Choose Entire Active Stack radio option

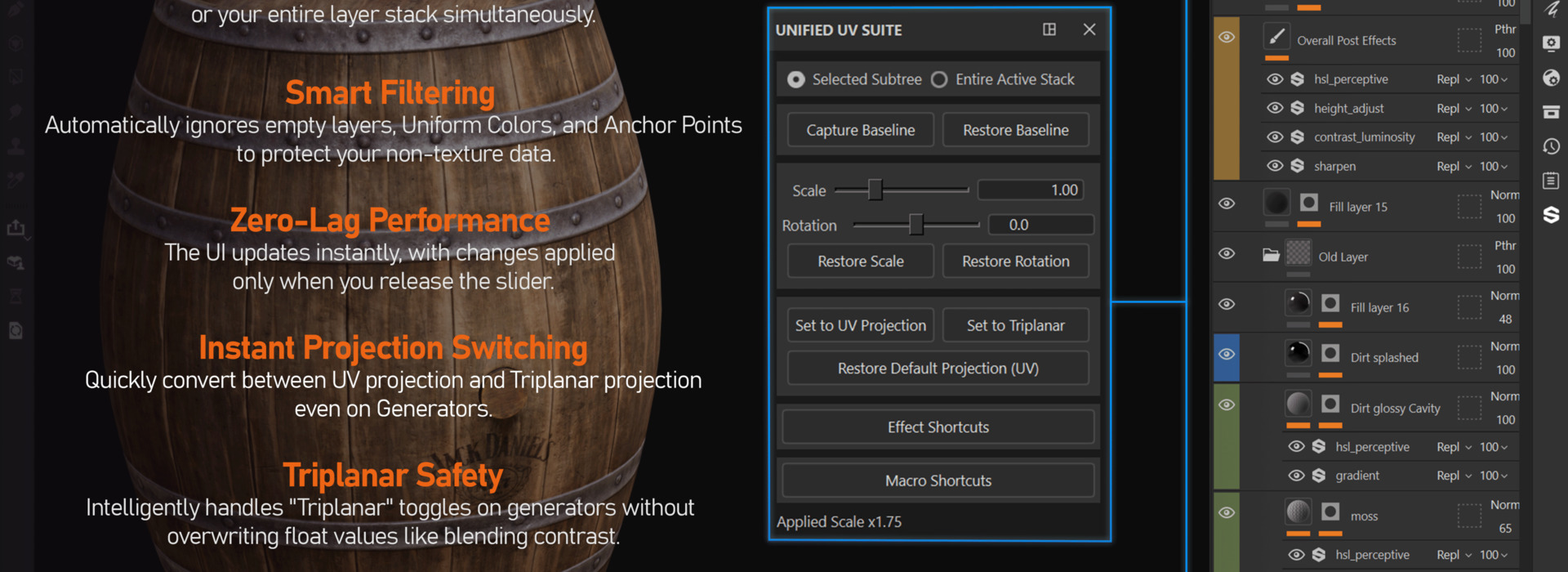(x=939, y=79)
